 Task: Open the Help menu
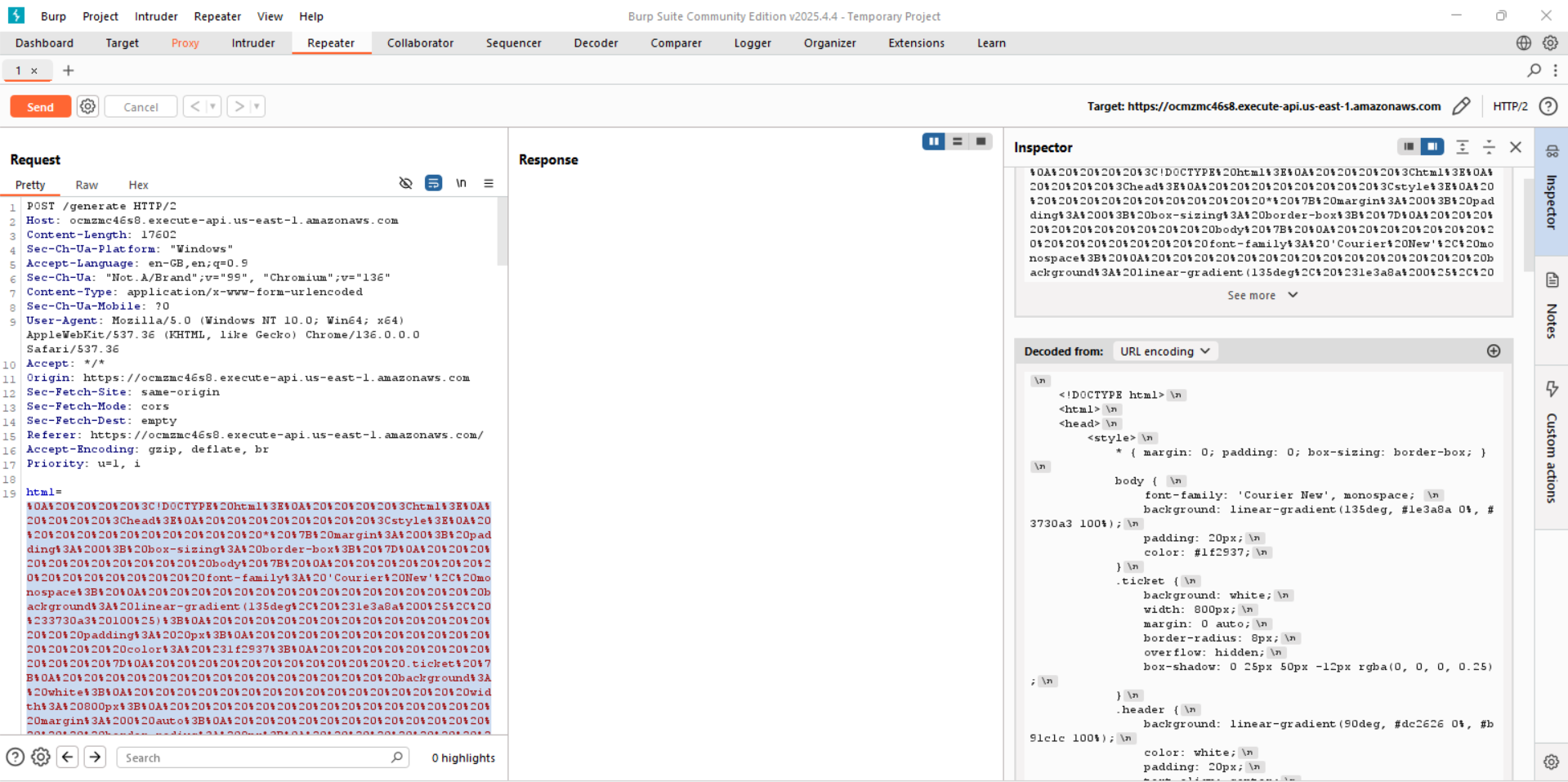[x=311, y=16]
